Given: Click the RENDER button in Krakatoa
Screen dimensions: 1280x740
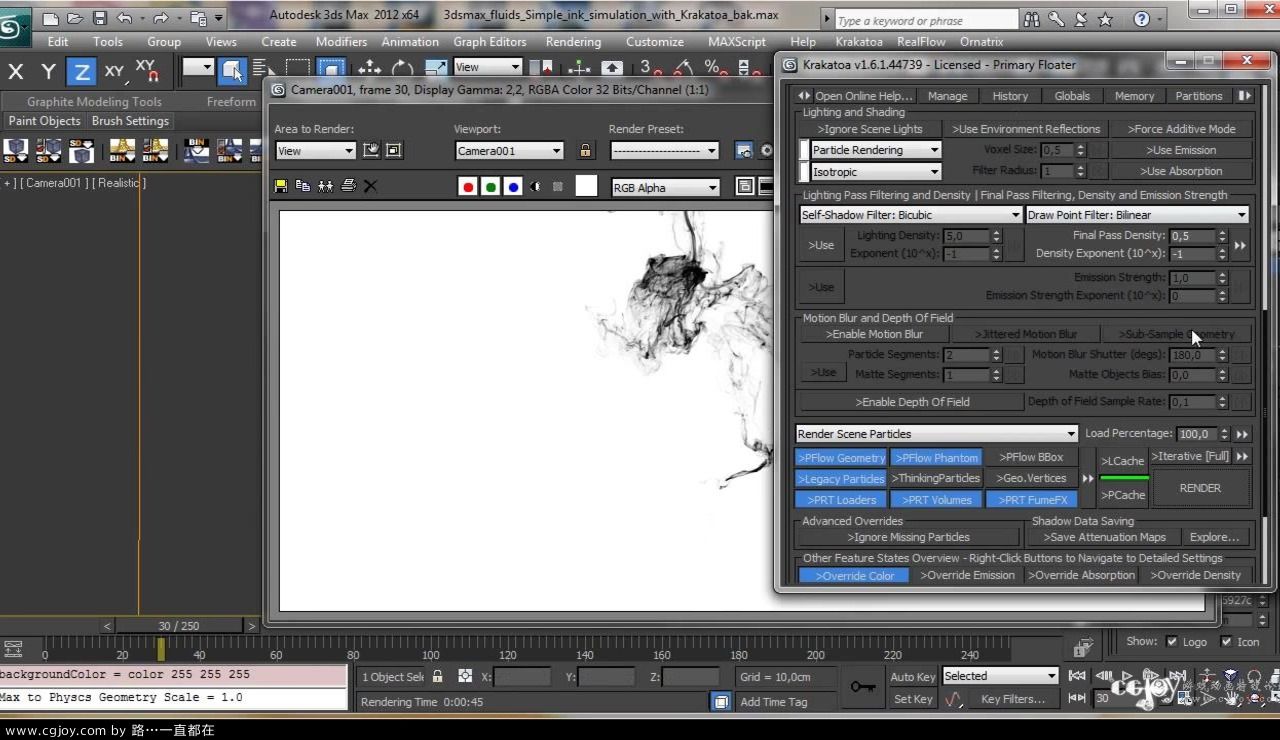Looking at the screenshot, I should [x=1200, y=488].
